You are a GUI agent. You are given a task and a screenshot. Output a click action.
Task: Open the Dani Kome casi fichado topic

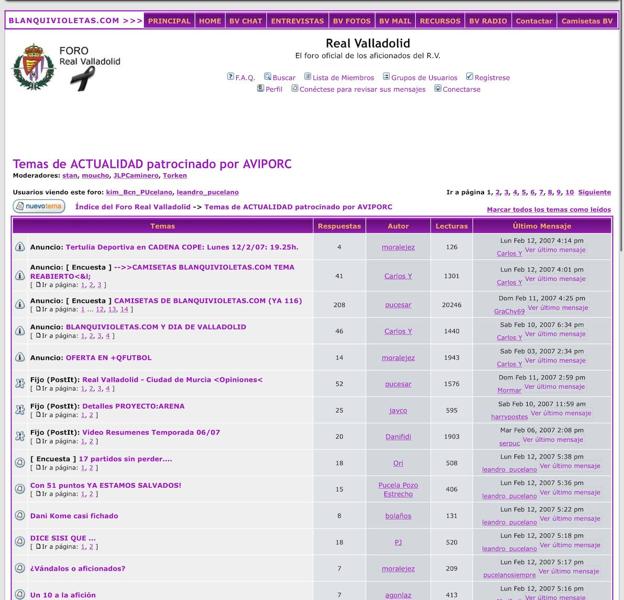[x=74, y=516]
